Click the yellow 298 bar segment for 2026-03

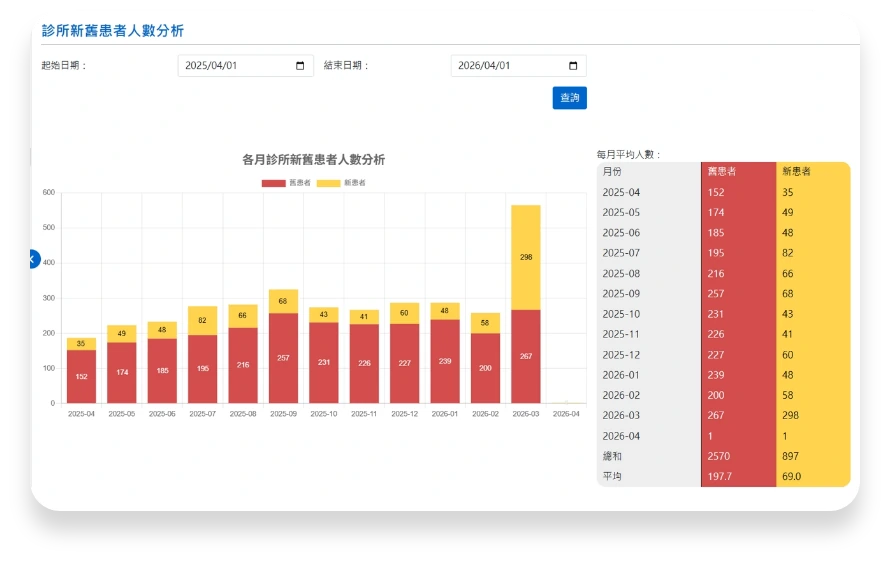click(x=526, y=257)
